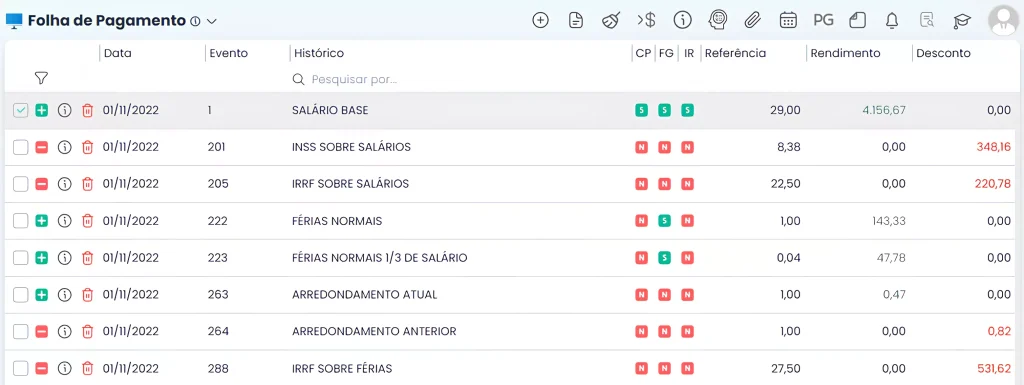Check the ARREDONDAMENTO ATUAL row checkbox
This screenshot has width=1024, height=385.
pos(21,295)
